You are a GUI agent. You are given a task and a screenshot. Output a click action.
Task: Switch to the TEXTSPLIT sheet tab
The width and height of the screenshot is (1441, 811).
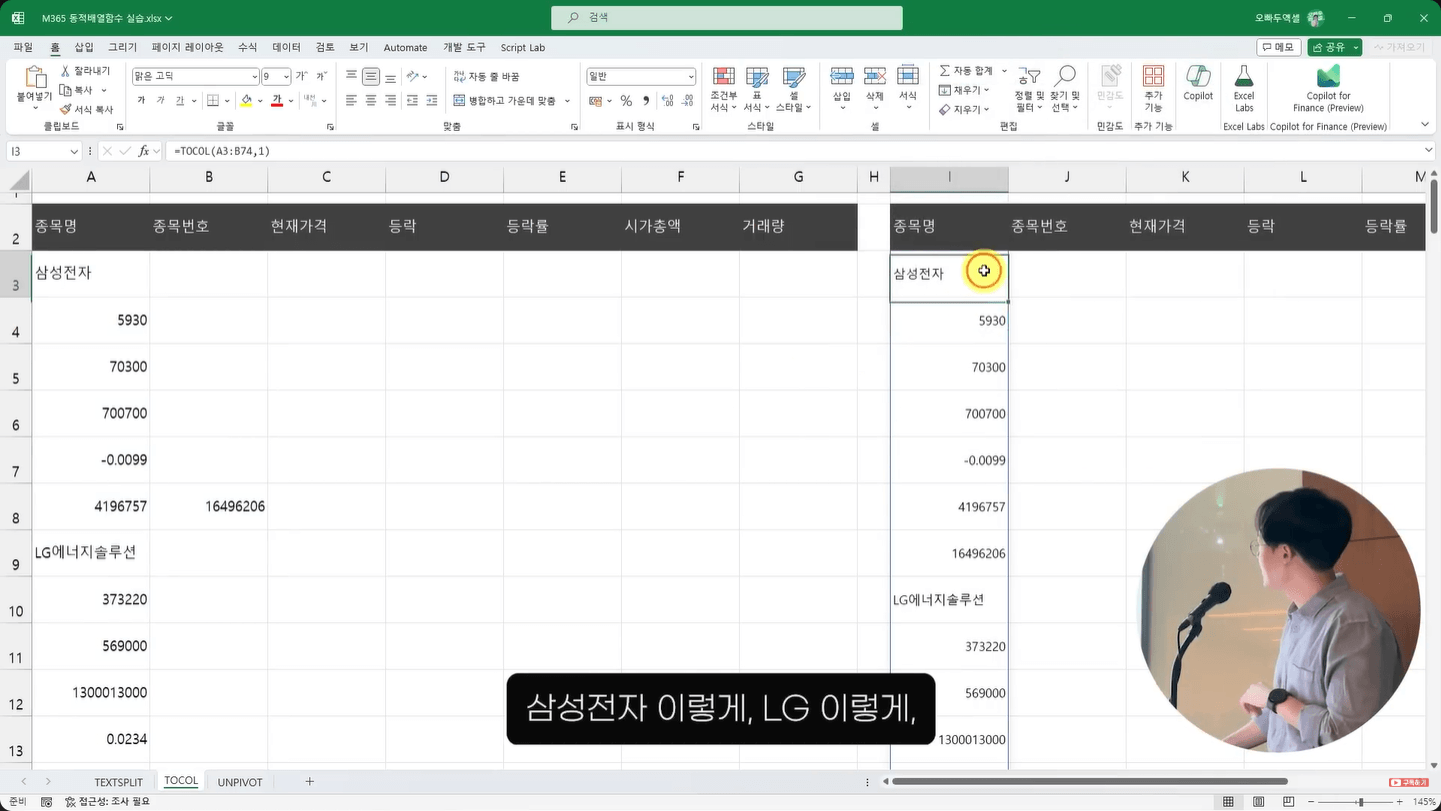[x=119, y=782]
